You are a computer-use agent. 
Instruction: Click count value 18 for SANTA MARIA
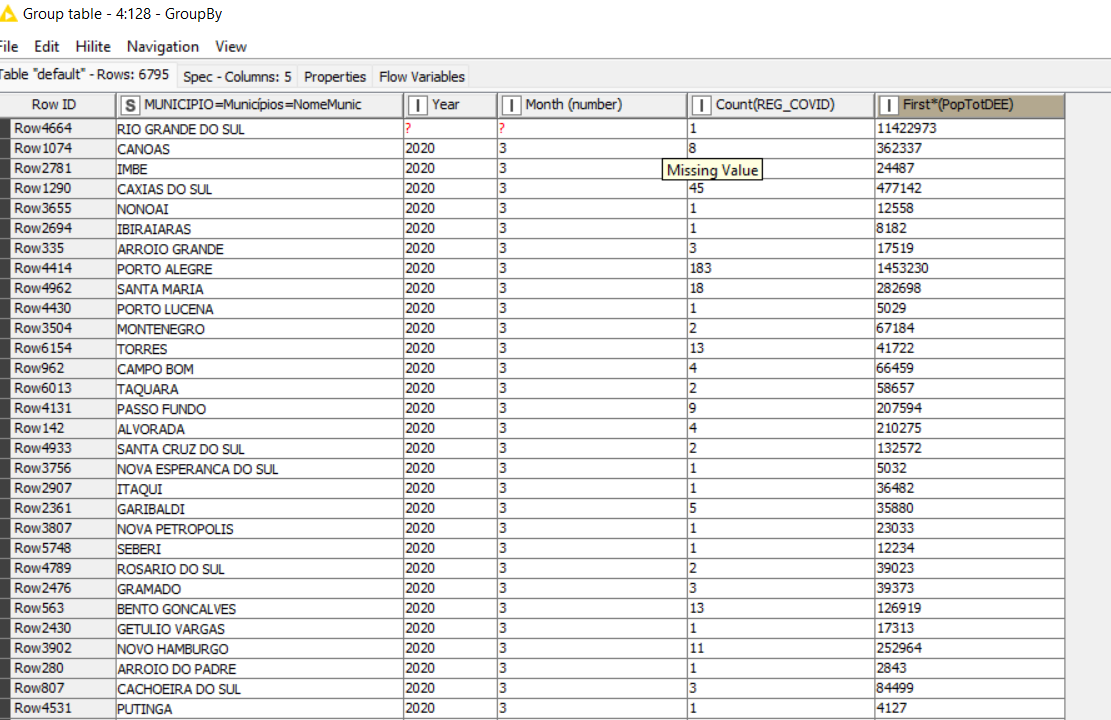[x=781, y=288]
